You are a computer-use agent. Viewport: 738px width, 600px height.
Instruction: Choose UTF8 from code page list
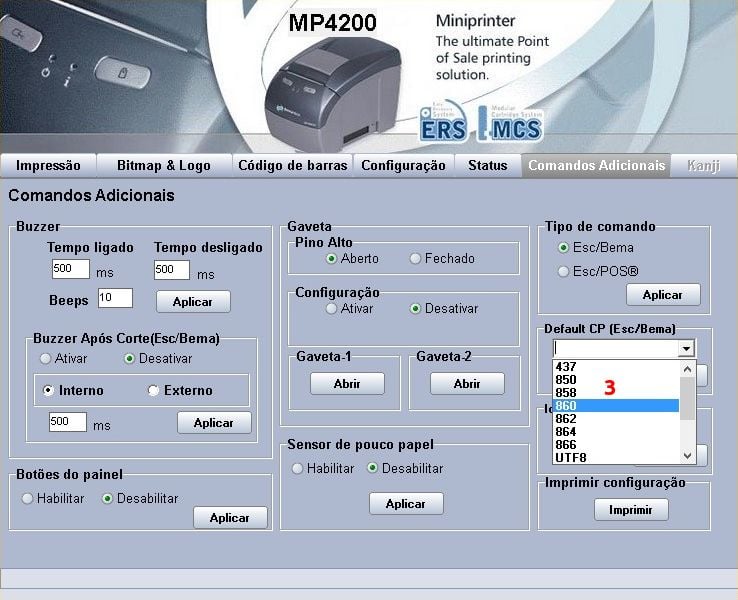click(616, 457)
